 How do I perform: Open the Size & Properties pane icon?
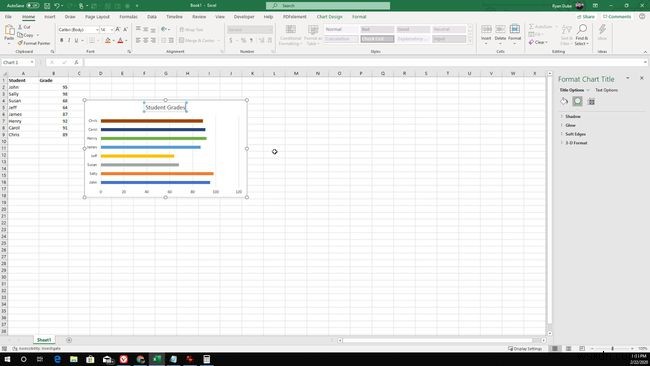(592, 102)
